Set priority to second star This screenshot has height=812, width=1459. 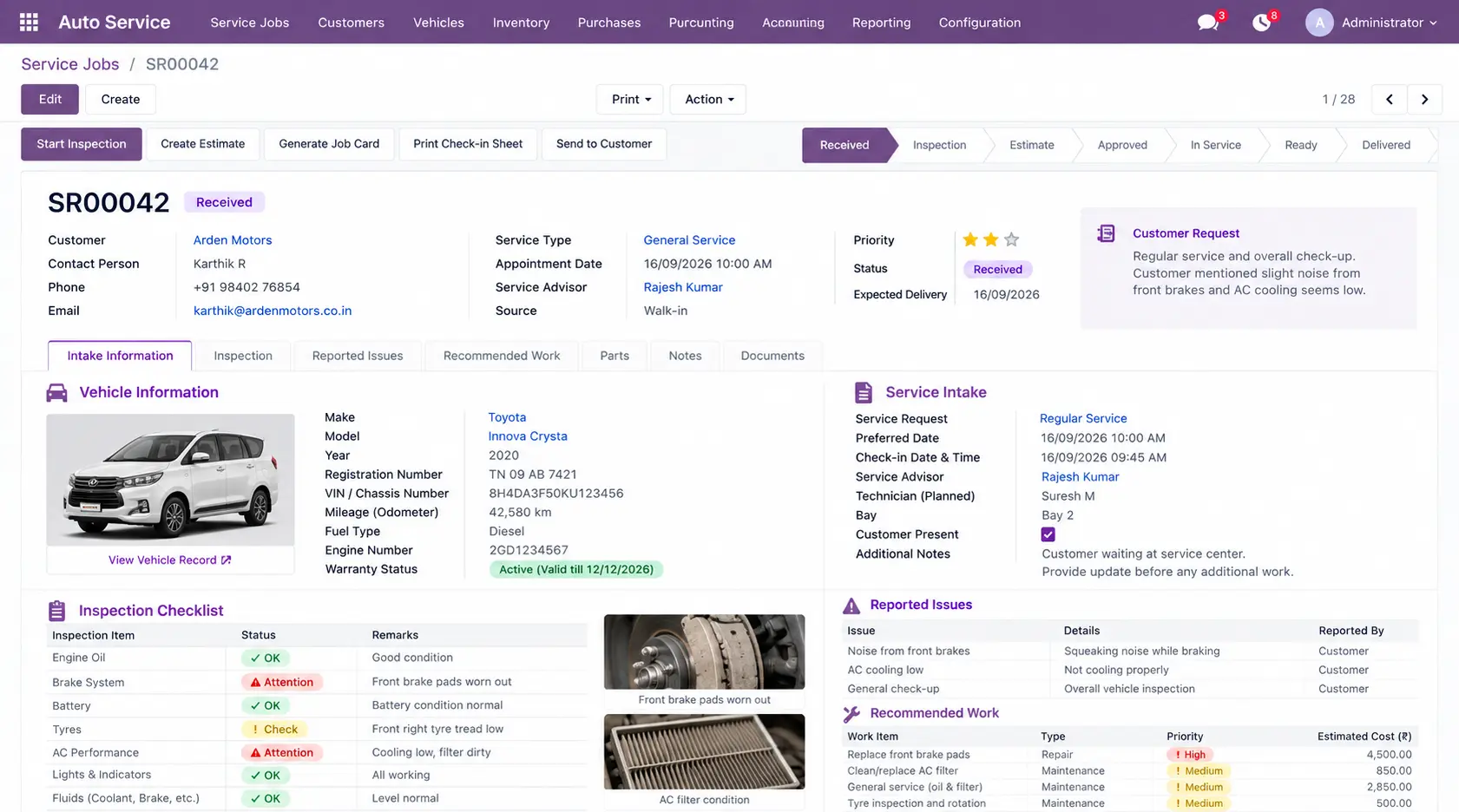pos(990,239)
